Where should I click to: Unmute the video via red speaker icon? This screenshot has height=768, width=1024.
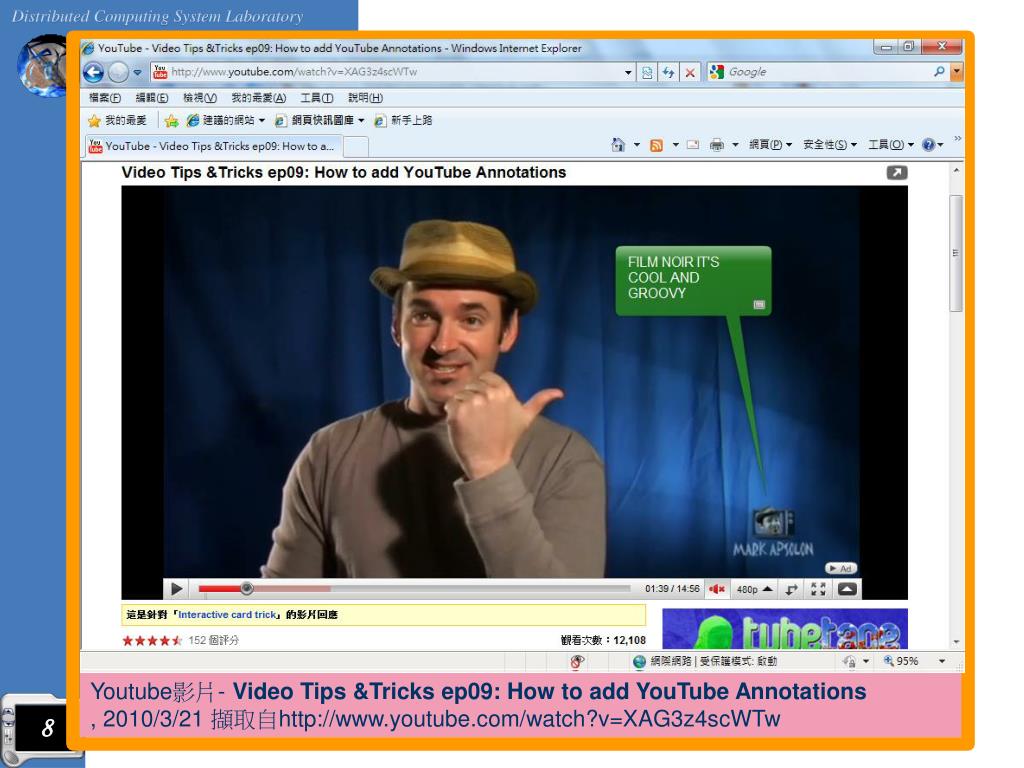pyautogui.click(x=717, y=589)
